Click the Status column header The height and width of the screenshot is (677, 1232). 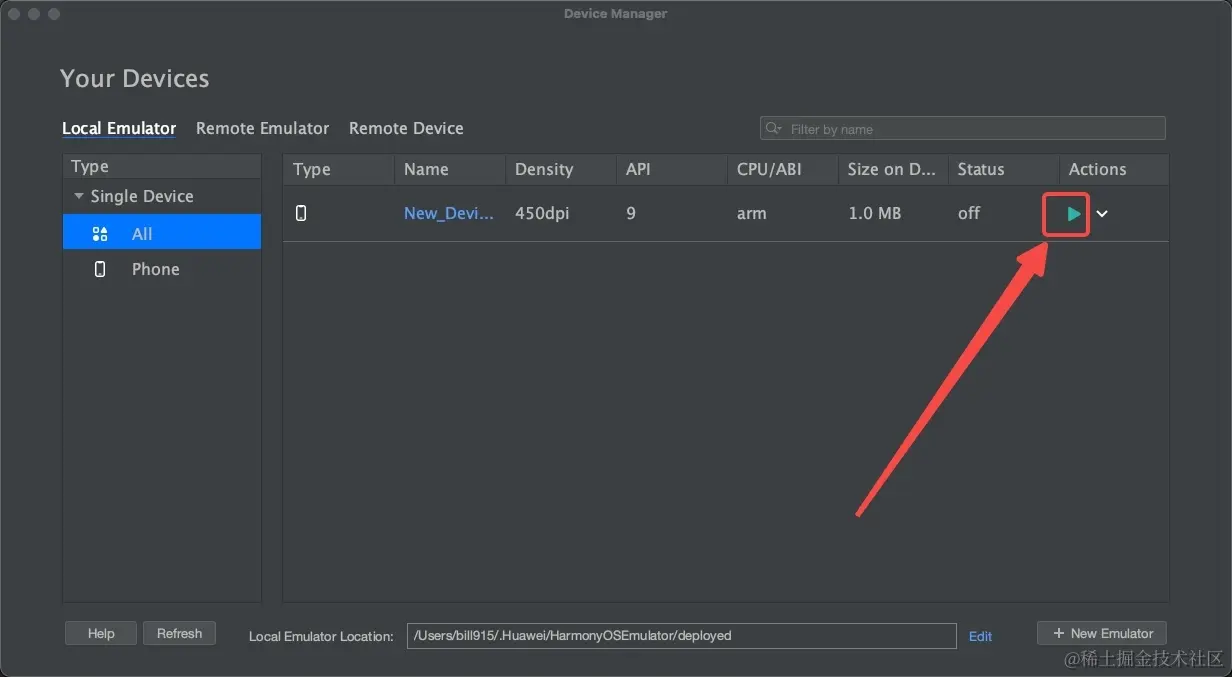click(x=980, y=169)
